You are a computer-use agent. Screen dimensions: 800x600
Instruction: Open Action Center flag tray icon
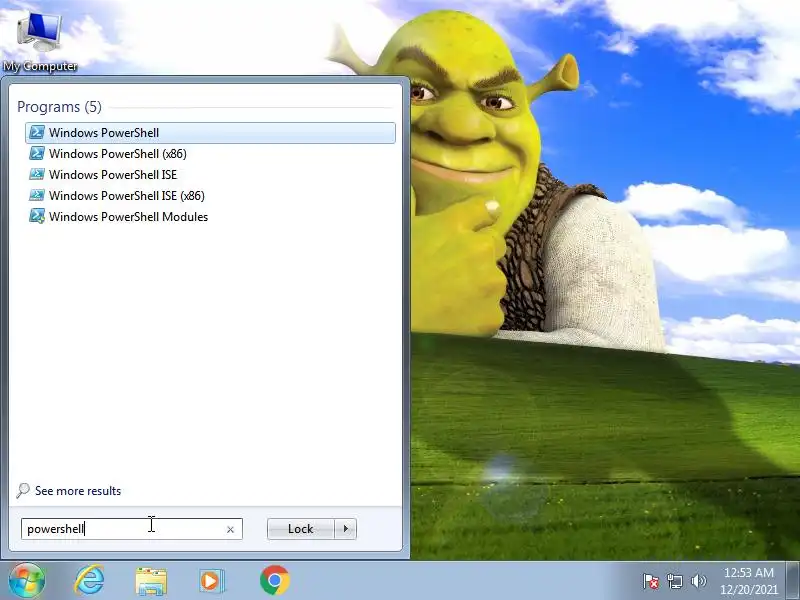tap(651, 581)
